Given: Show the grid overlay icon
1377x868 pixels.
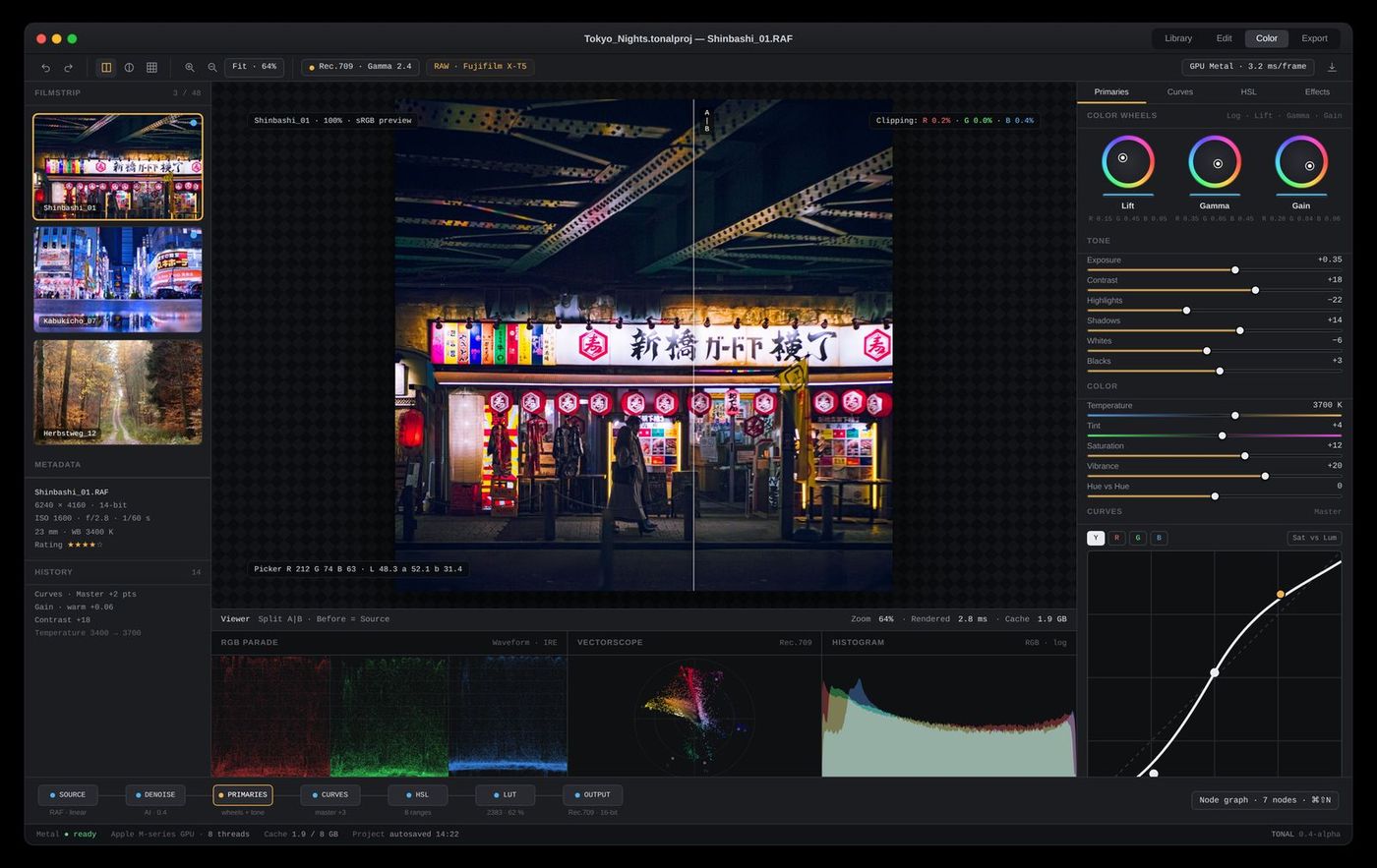Looking at the screenshot, I should (x=151, y=68).
